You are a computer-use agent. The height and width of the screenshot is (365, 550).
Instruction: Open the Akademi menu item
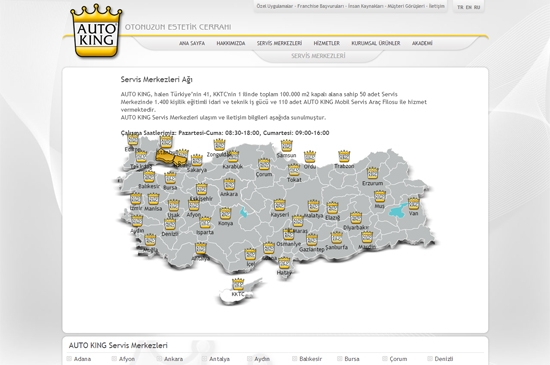pyautogui.click(x=422, y=43)
